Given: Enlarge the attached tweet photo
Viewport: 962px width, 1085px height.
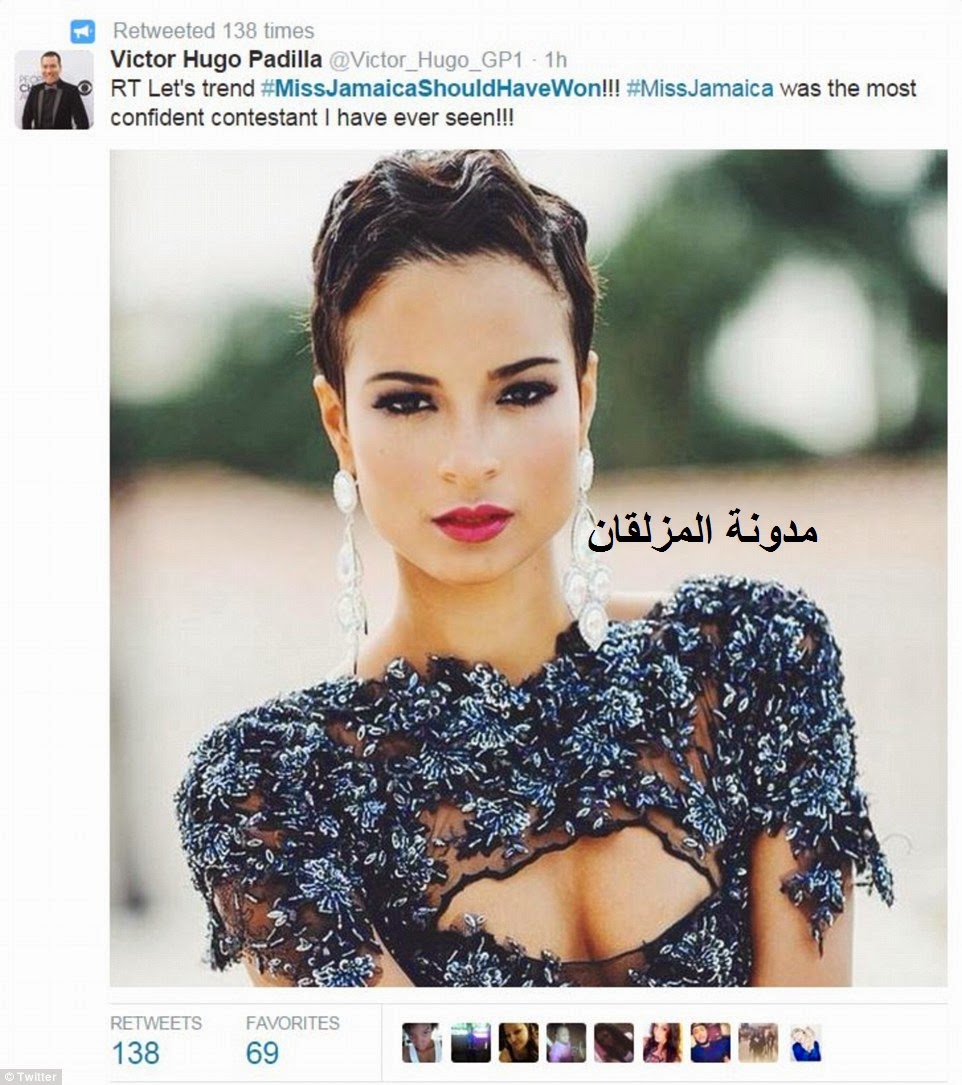Looking at the screenshot, I should tap(529, 568).
